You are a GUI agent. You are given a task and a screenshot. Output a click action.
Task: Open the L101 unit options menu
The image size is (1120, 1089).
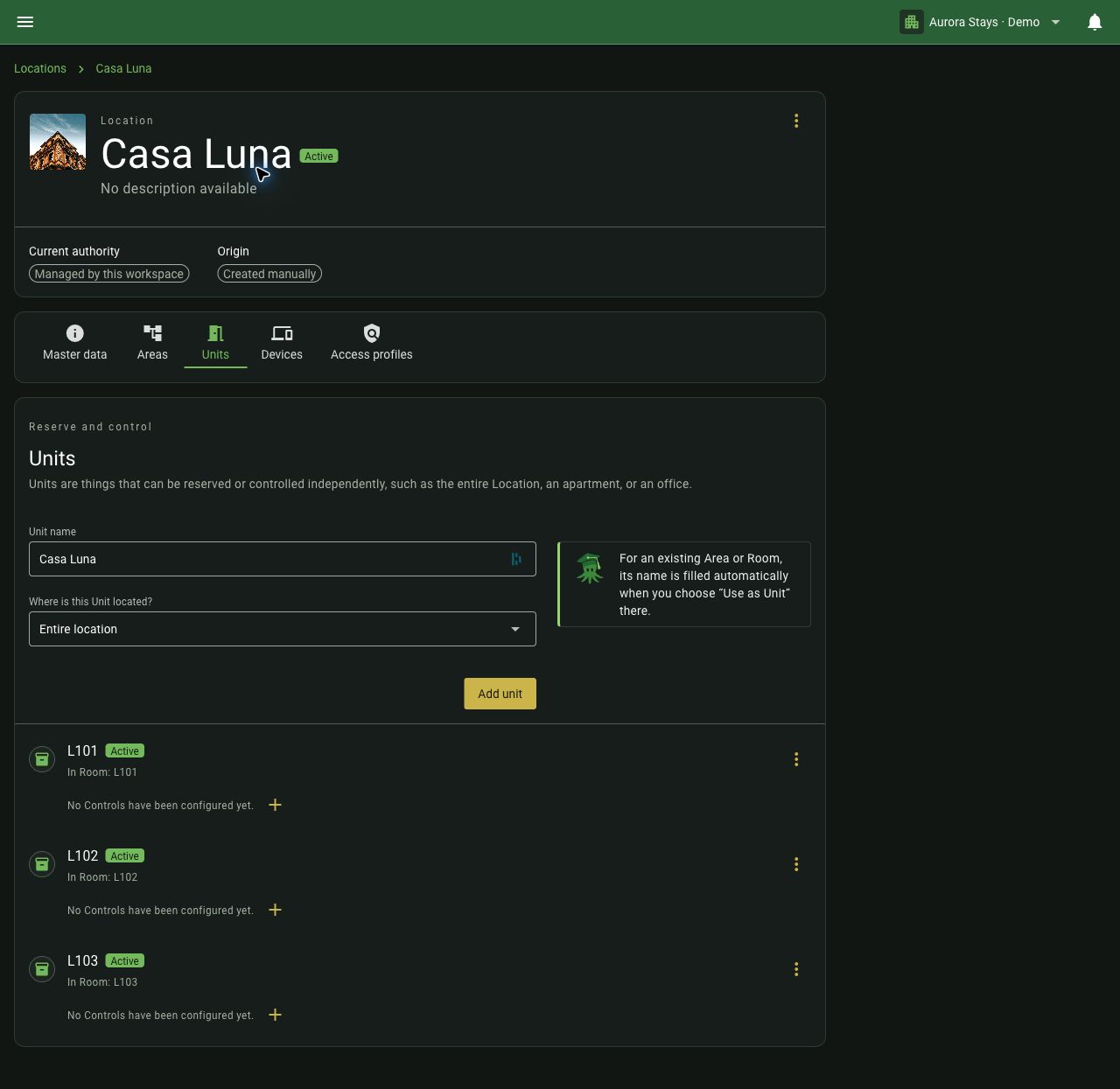(796, 759)
